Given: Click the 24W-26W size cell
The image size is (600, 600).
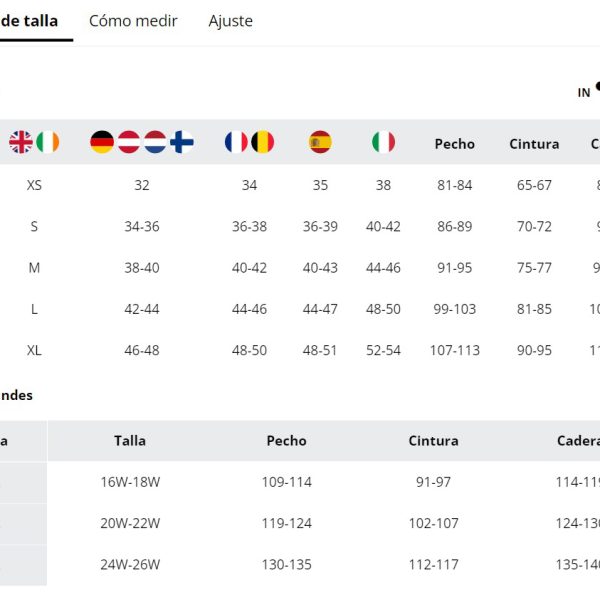Looking at the screenshot, I should pos(130,565).
